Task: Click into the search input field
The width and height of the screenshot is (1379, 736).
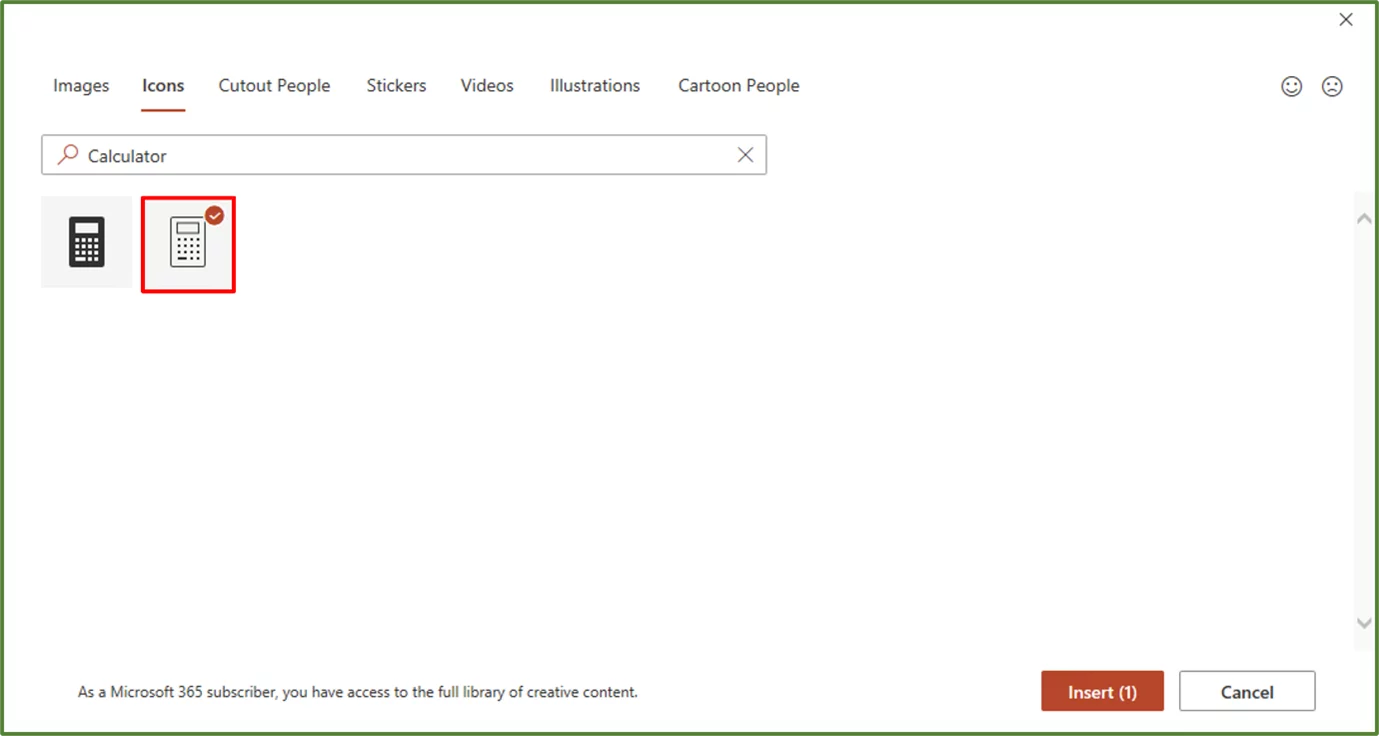Action: coord(400,155)
